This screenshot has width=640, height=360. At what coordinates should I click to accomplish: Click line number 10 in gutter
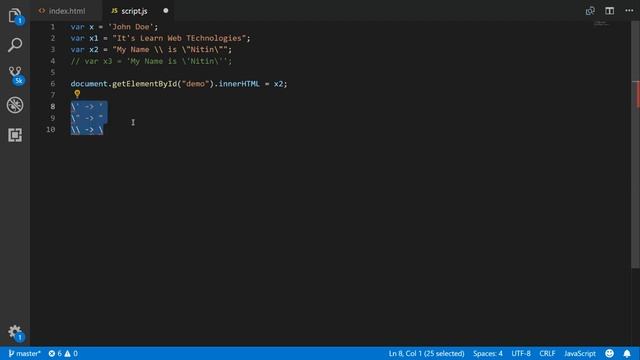pyautogui.click(x=51, y=129)
